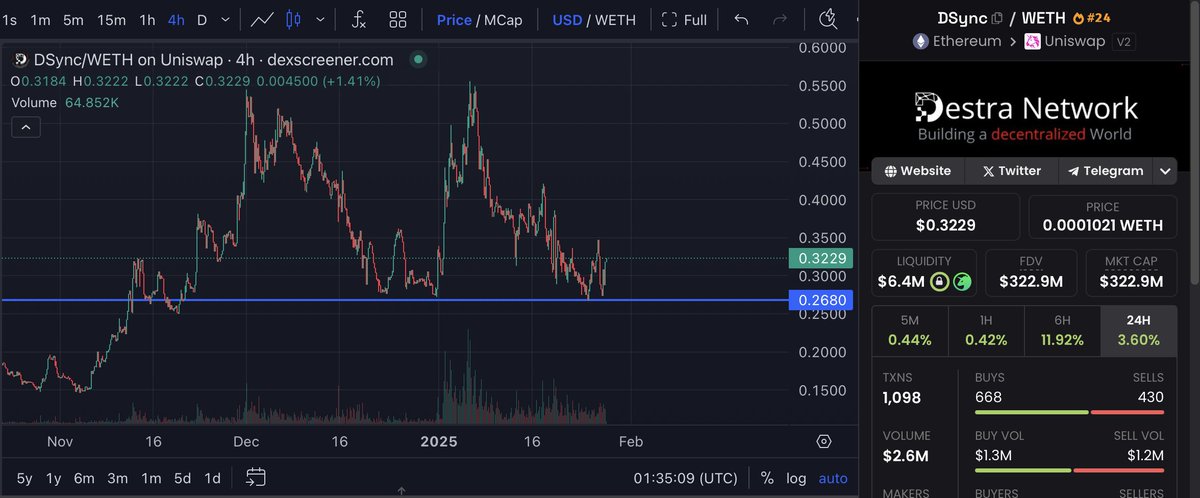The height and width of the screenshot is (498, 1200).
Task: Click the green market status dot
Action: click(x=418, y=59)
